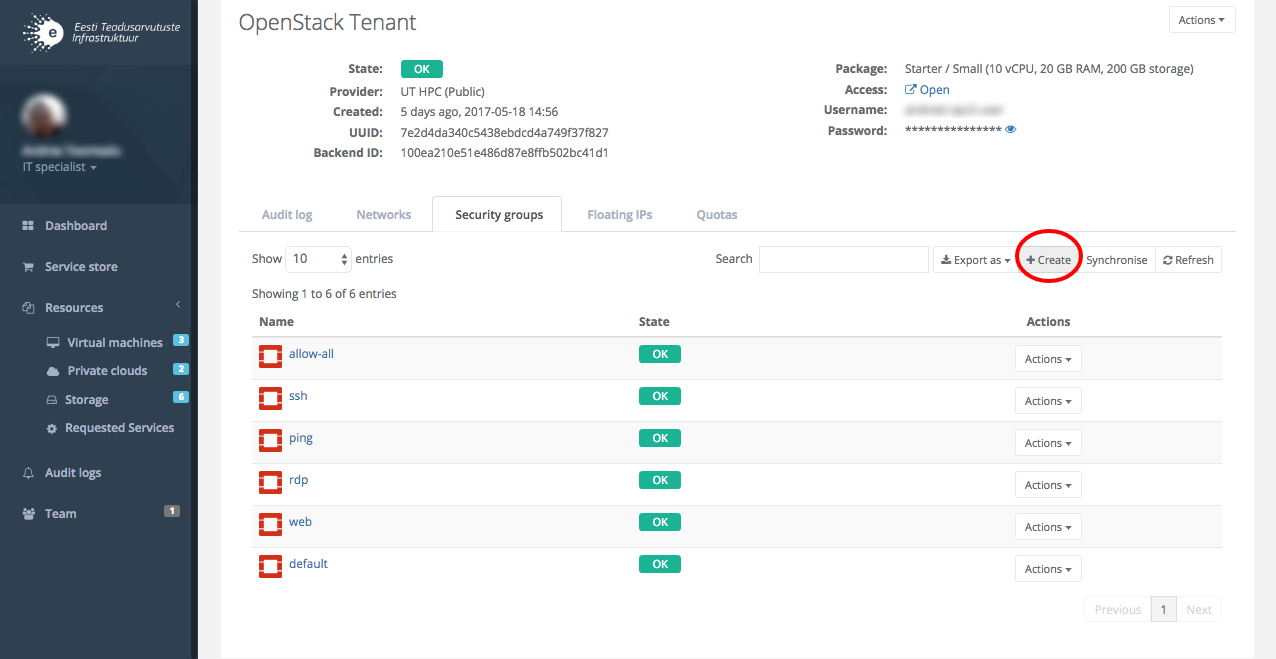Screen dimensions: 1276x659
Task: Switch to the Networks tab
Action: click(x=384, y=215)
